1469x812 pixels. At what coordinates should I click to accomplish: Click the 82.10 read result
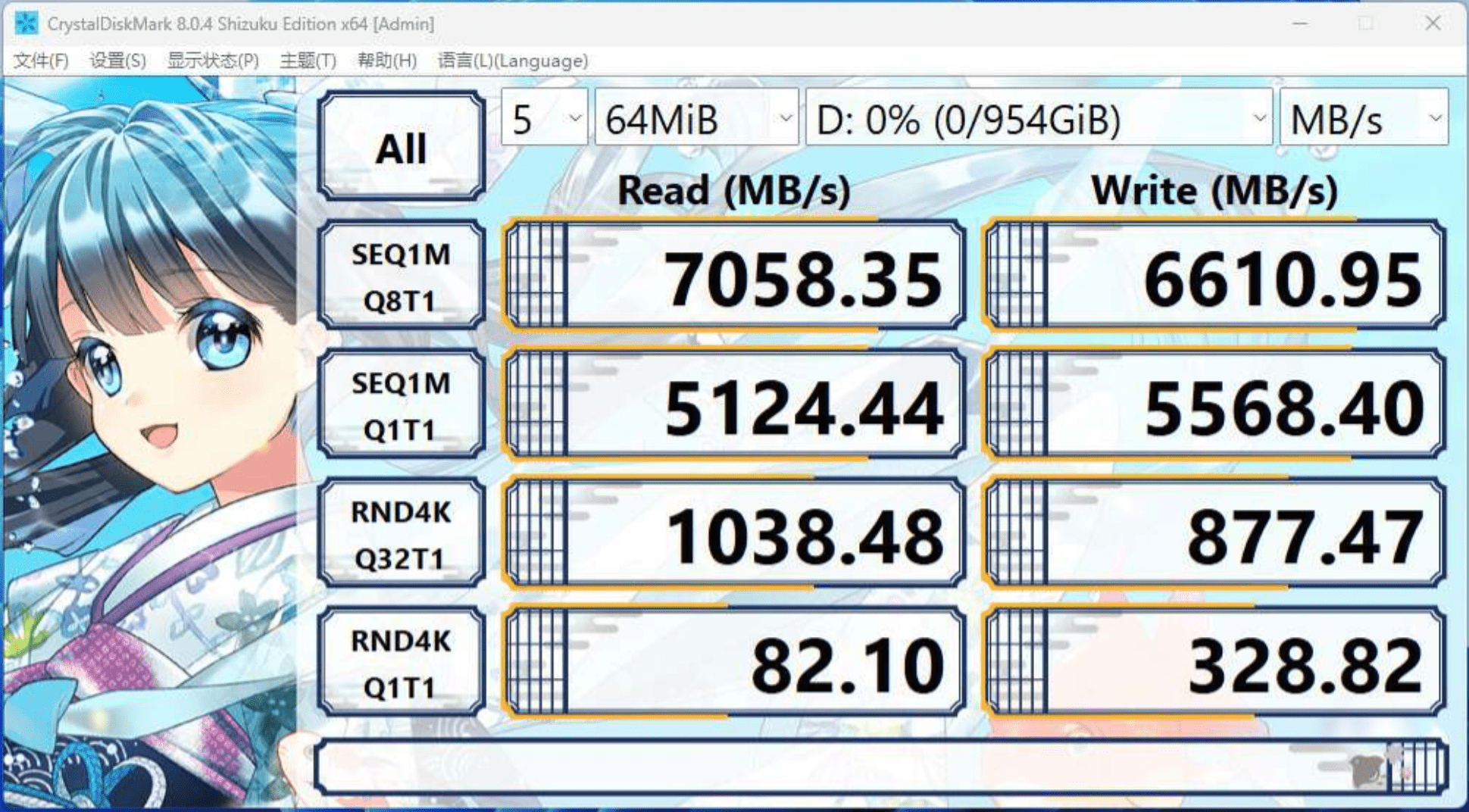click(x=734, y=662)
